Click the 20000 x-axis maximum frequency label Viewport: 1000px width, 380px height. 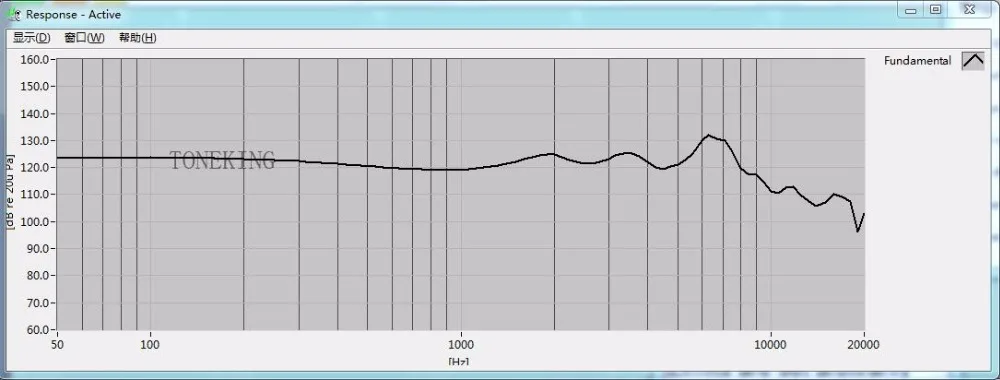pos(864,344)
